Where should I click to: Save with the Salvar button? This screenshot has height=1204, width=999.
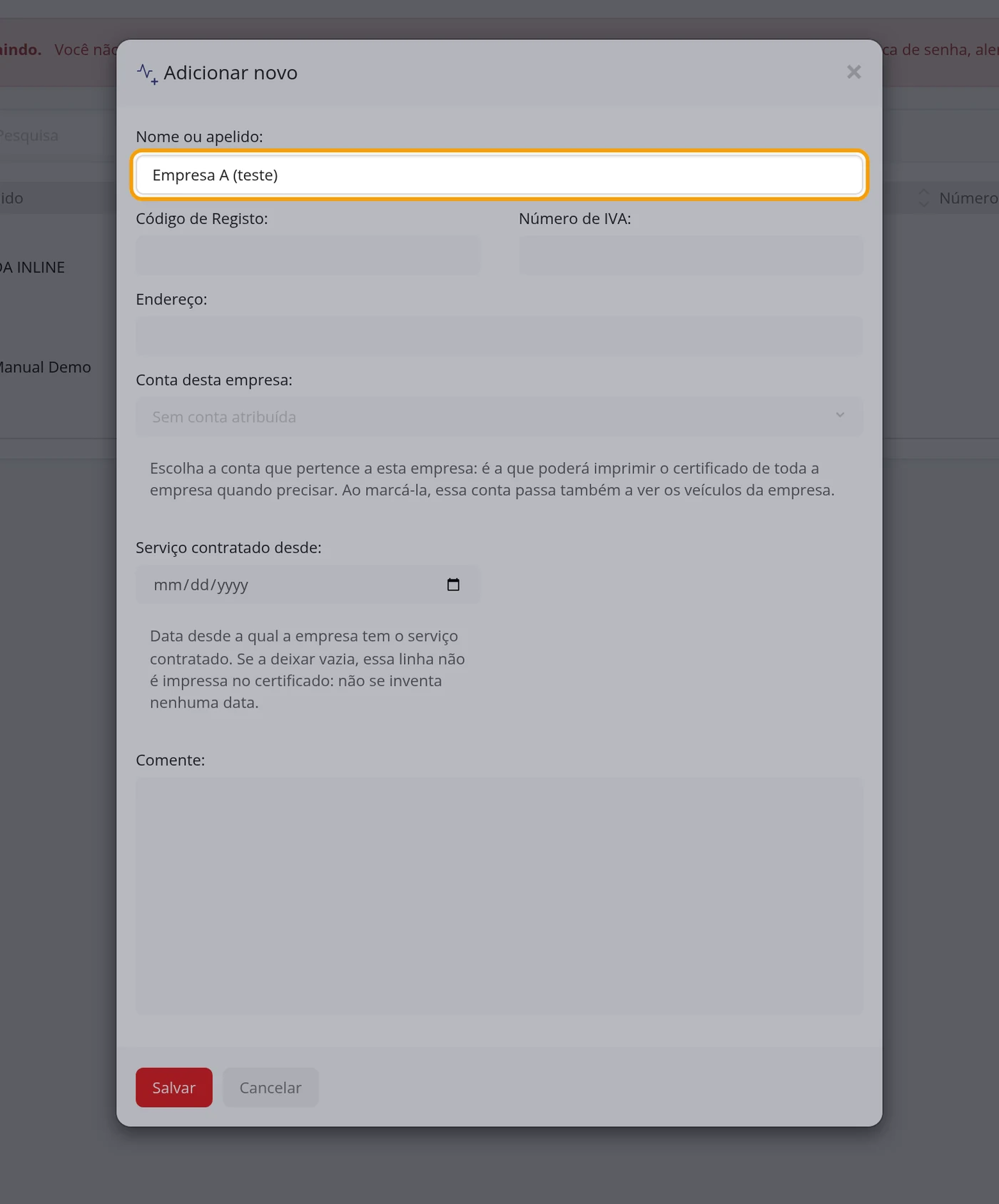click(x=174, y=1088)
